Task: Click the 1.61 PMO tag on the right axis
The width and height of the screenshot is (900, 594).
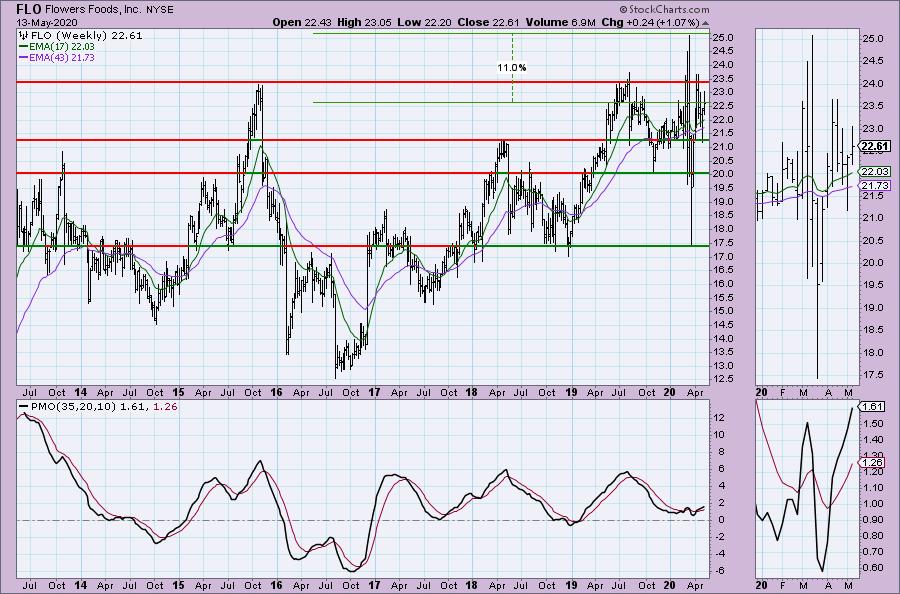Action: tap(872, 407)
